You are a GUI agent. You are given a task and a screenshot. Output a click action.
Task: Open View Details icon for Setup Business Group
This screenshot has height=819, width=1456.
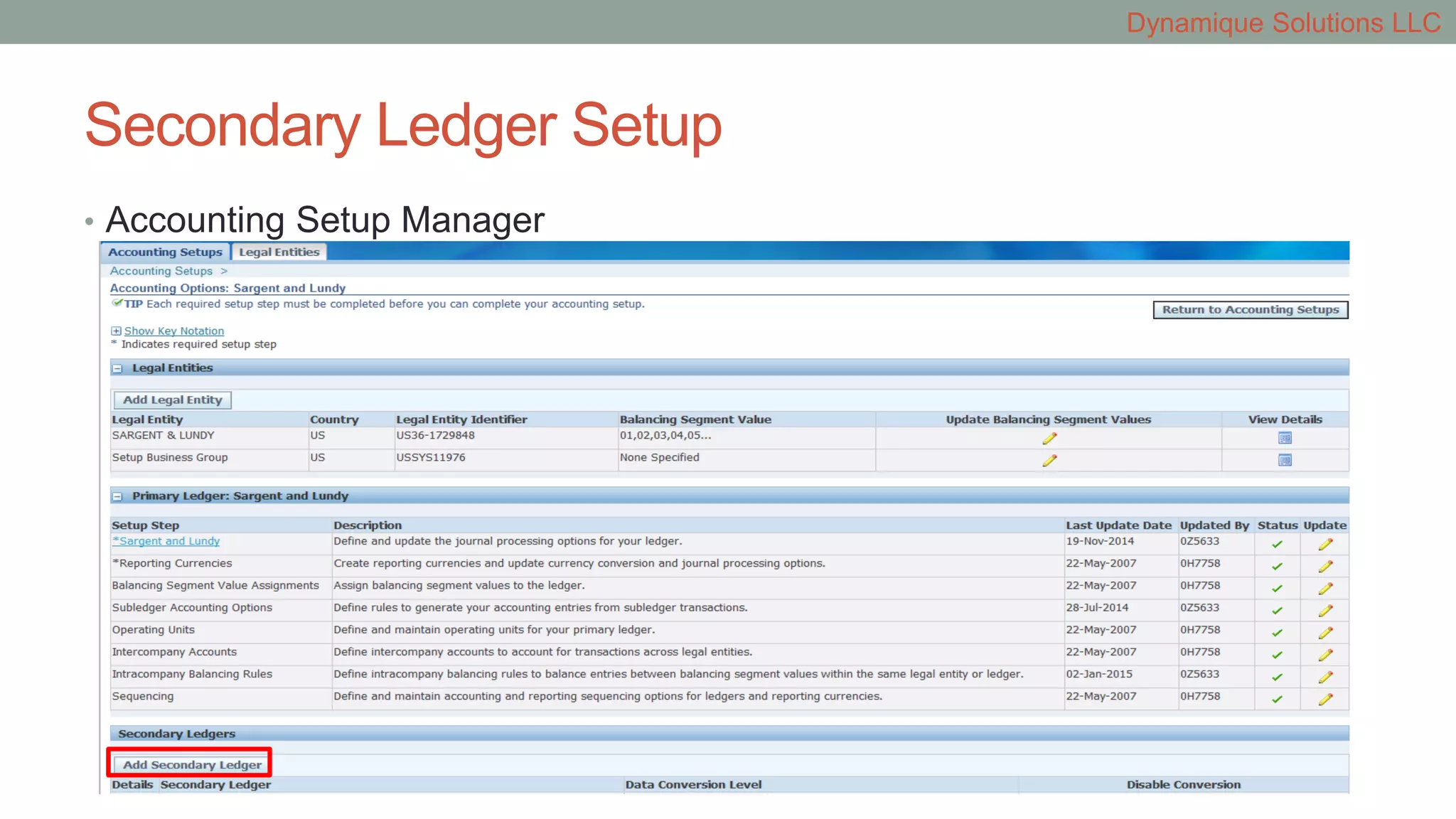(1285, 460)
